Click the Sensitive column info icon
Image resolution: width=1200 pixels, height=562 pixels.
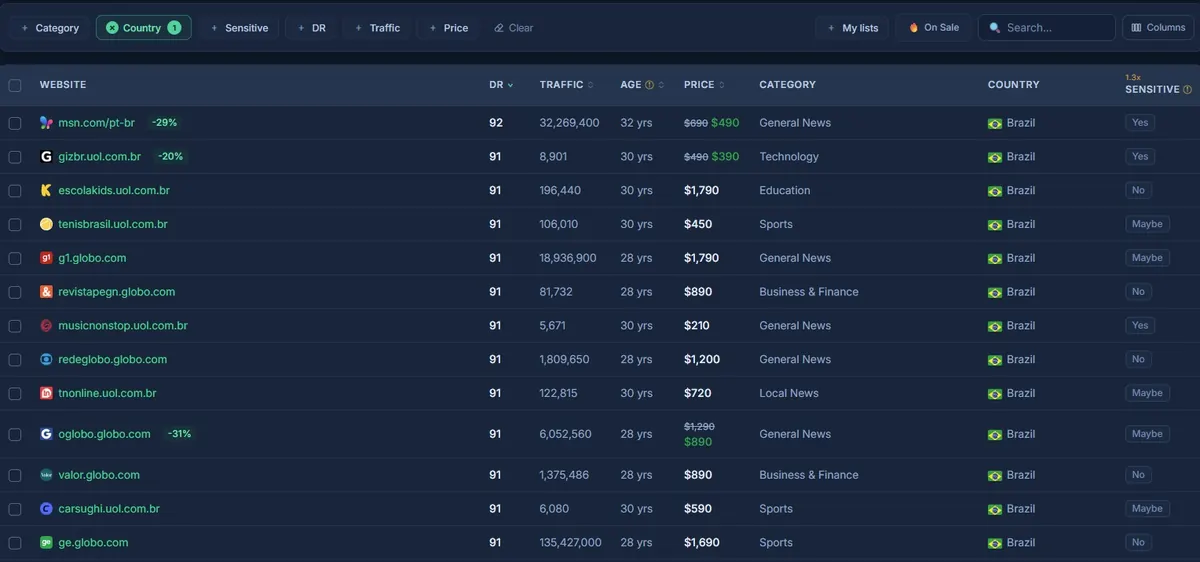(1187, 90)
